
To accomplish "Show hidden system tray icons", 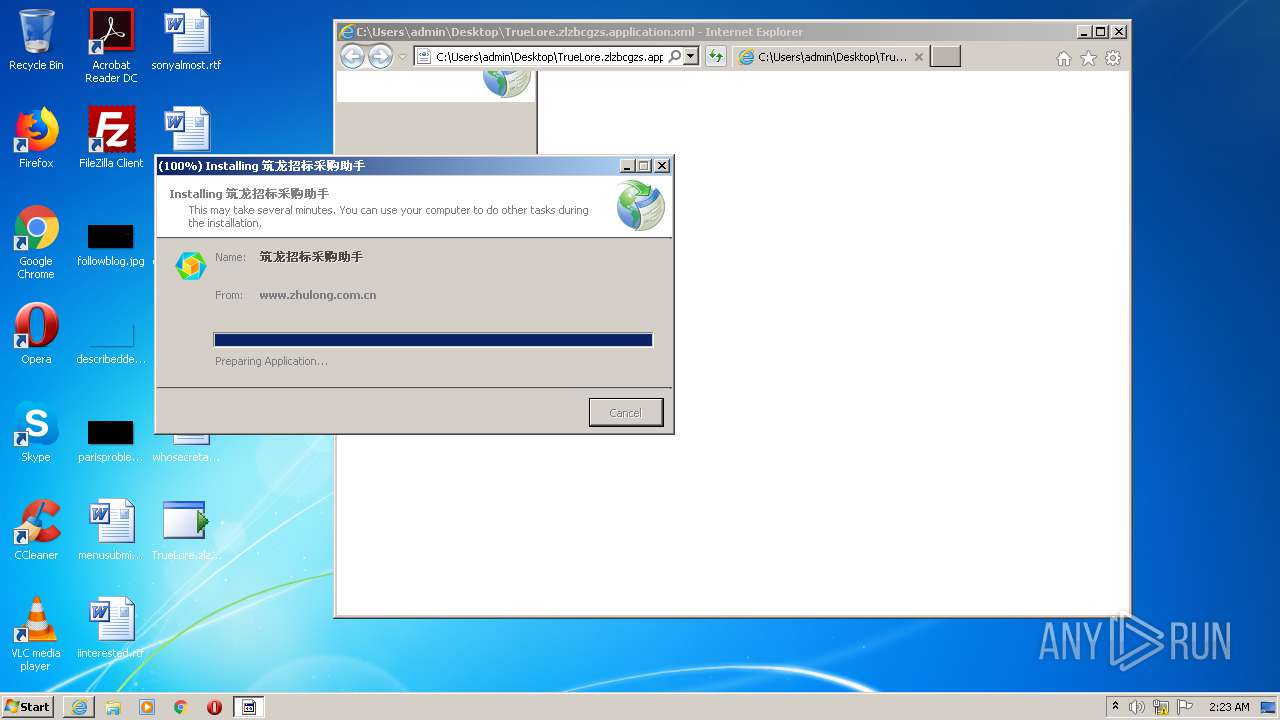I will tap(1115, 707).
